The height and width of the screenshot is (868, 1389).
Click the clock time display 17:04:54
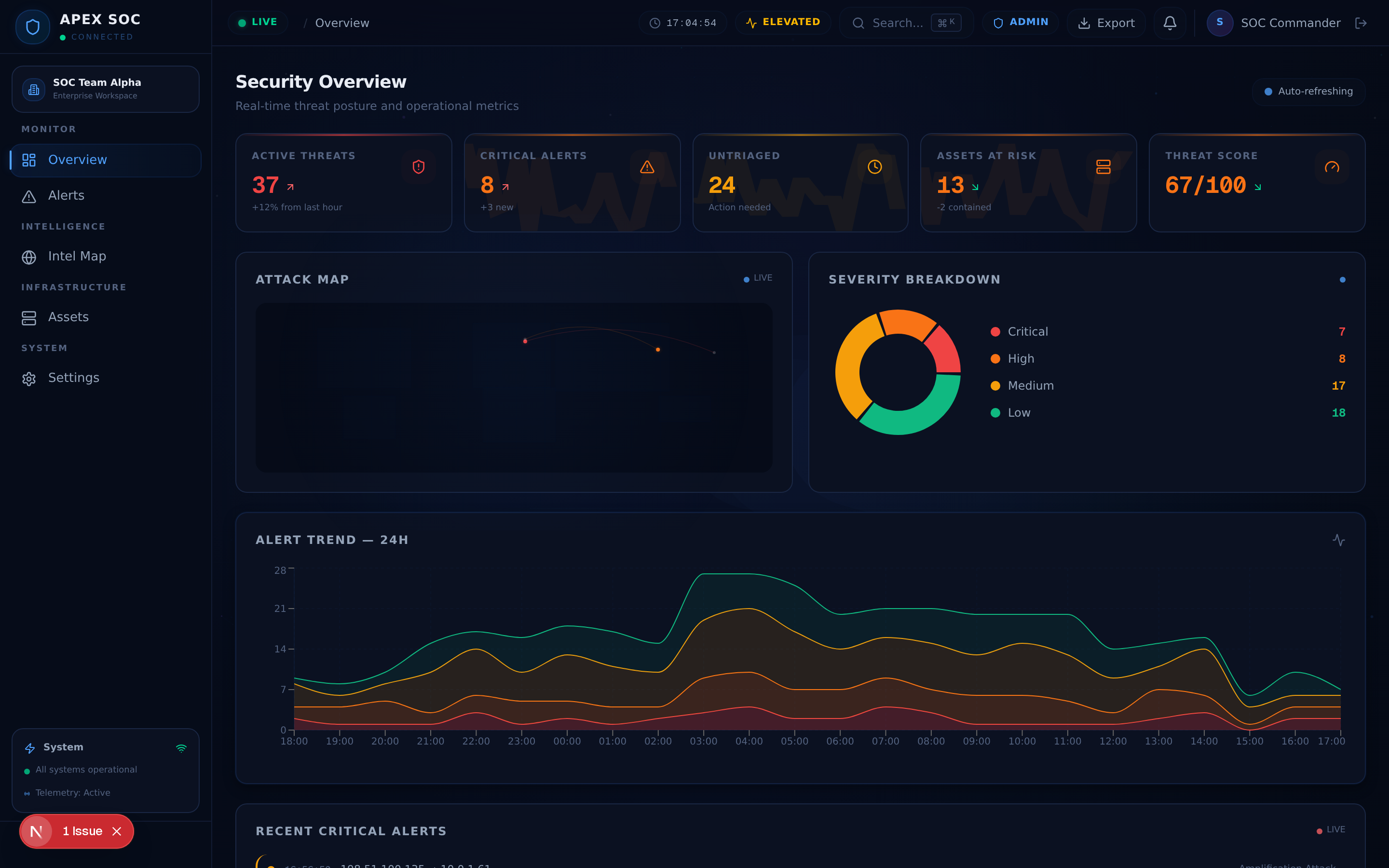tap(683, 23)
